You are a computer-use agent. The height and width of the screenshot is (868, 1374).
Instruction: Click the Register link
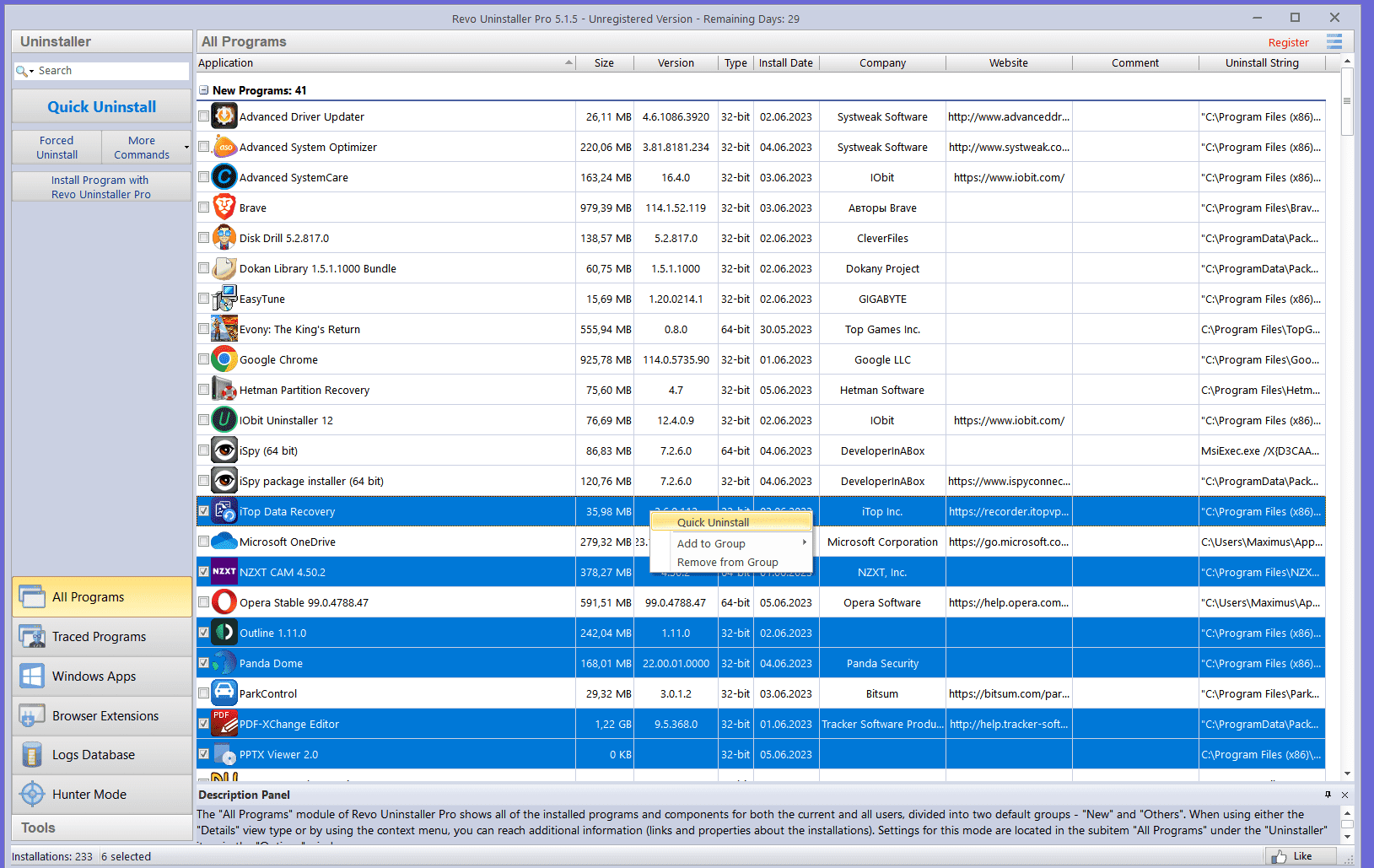pos(1288,43)
